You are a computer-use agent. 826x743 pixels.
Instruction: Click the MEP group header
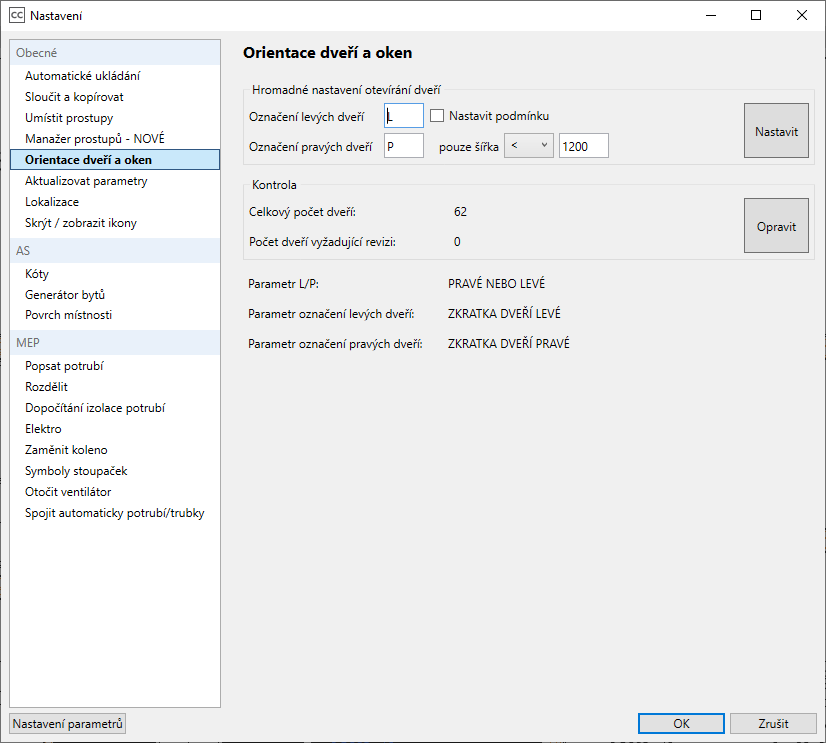click(x=115, y=343)
